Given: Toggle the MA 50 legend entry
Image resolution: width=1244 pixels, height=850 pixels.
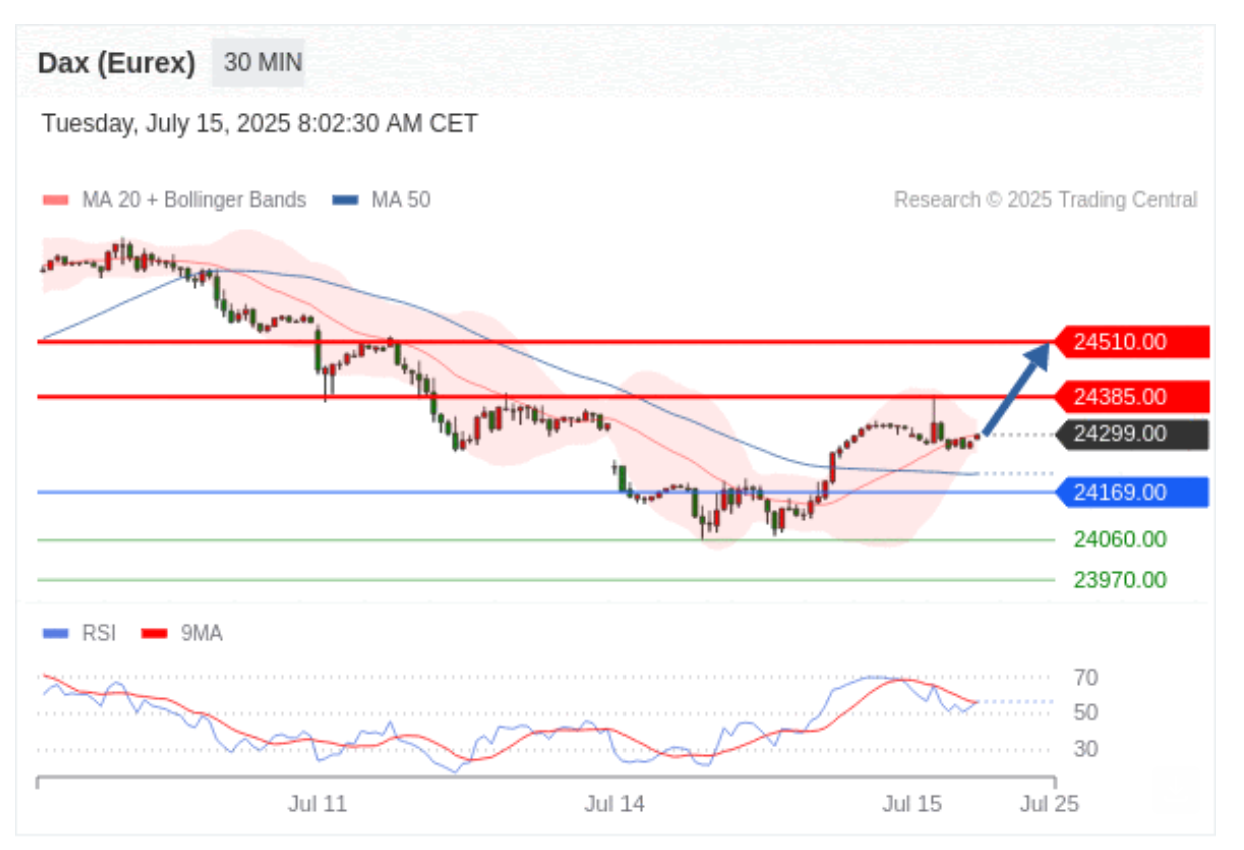Looking at the screenshot, I should (381, 200).
